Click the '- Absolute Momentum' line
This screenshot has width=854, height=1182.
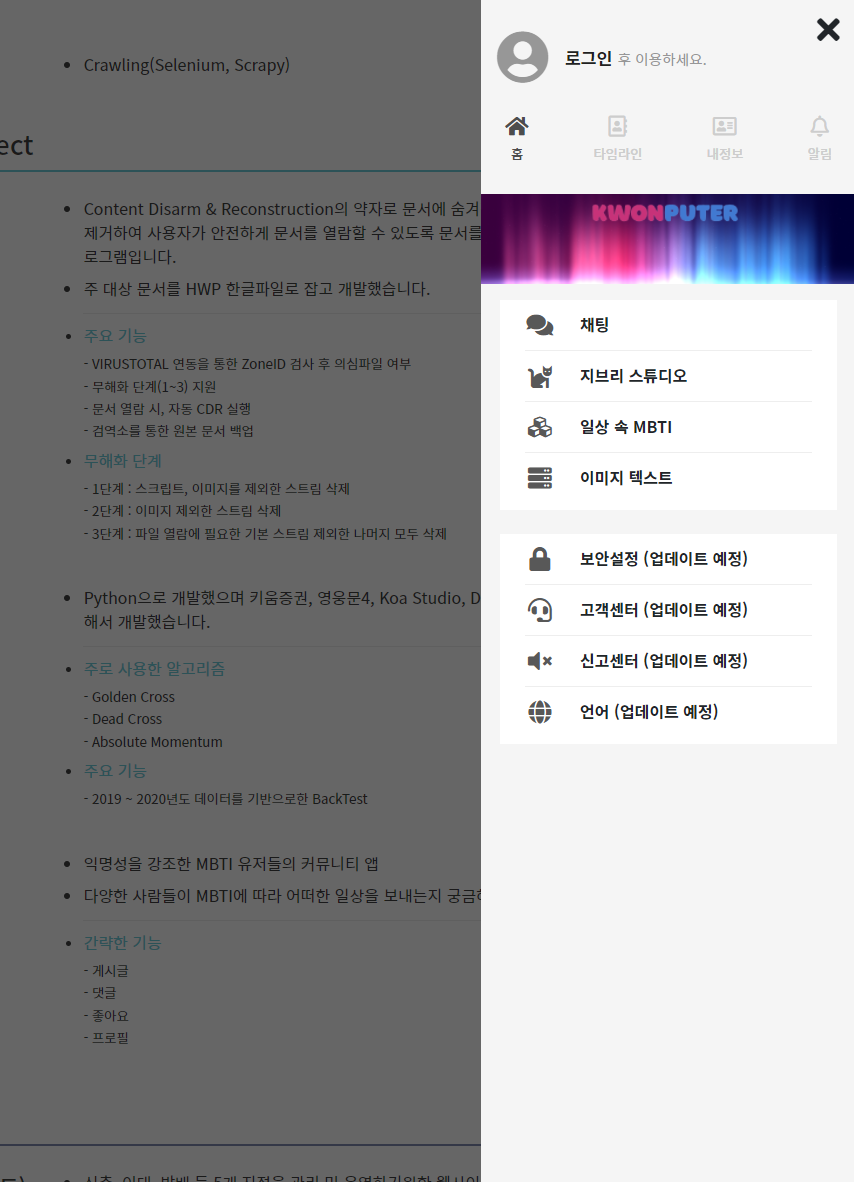click(x=153, y=742)
